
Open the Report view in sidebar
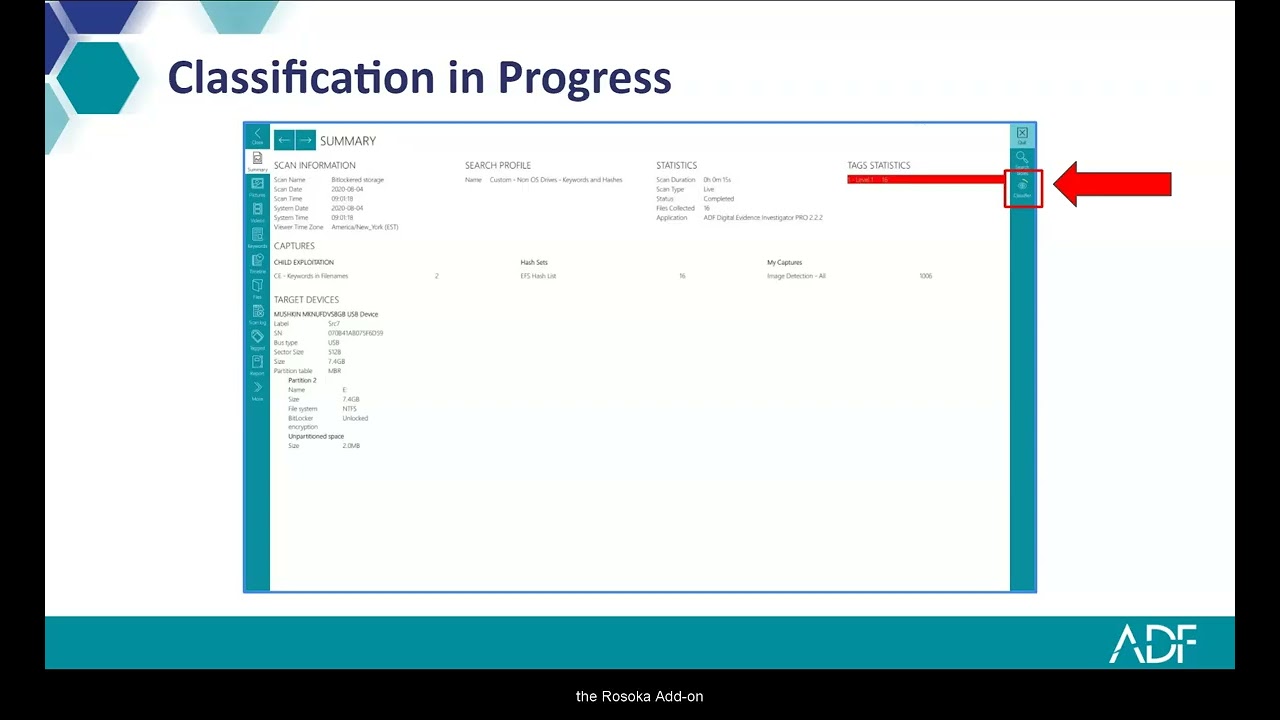[x=257, y=366]
